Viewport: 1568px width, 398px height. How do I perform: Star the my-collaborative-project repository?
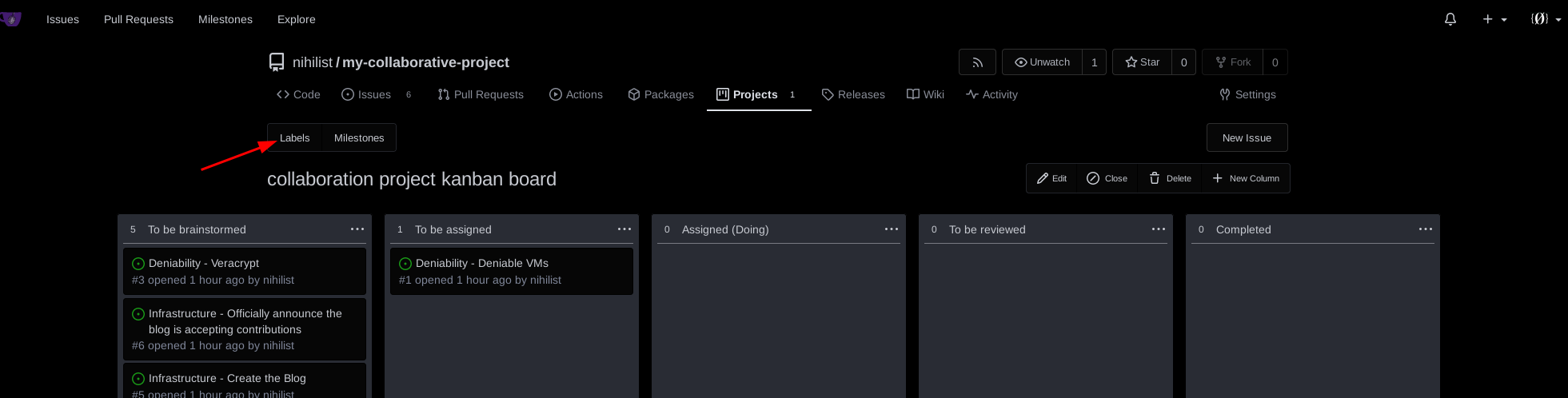[1142, 62]
